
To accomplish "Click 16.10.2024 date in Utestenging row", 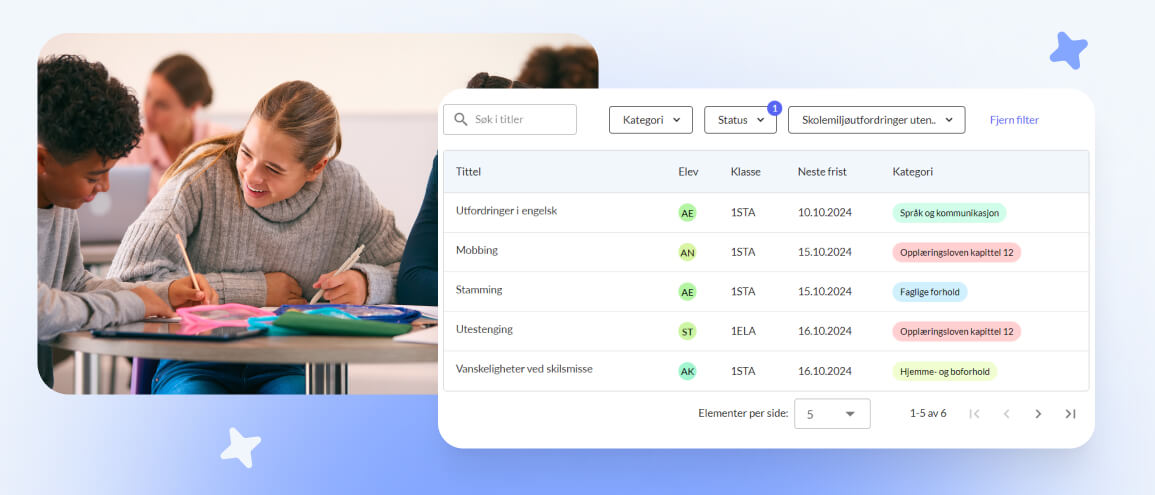I will 824,331.
